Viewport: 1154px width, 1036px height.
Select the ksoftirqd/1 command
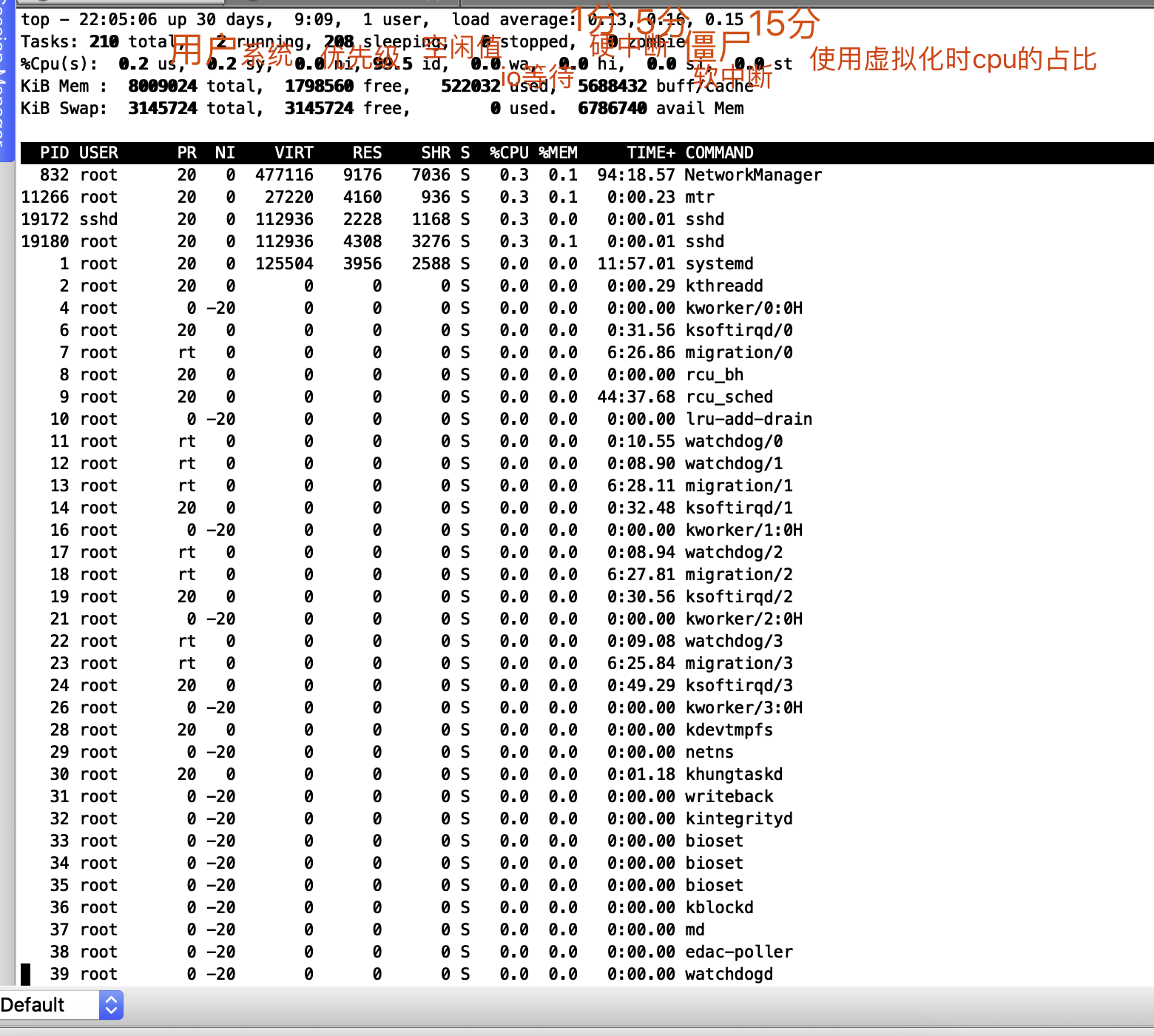click(739, 508)
